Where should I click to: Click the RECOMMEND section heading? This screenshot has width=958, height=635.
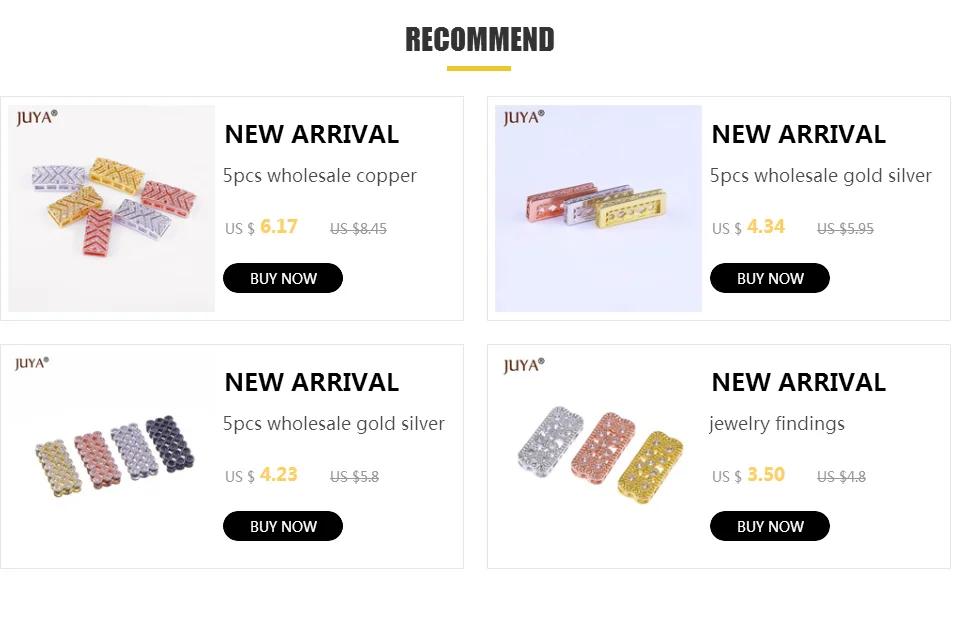[x=480, y=40]
